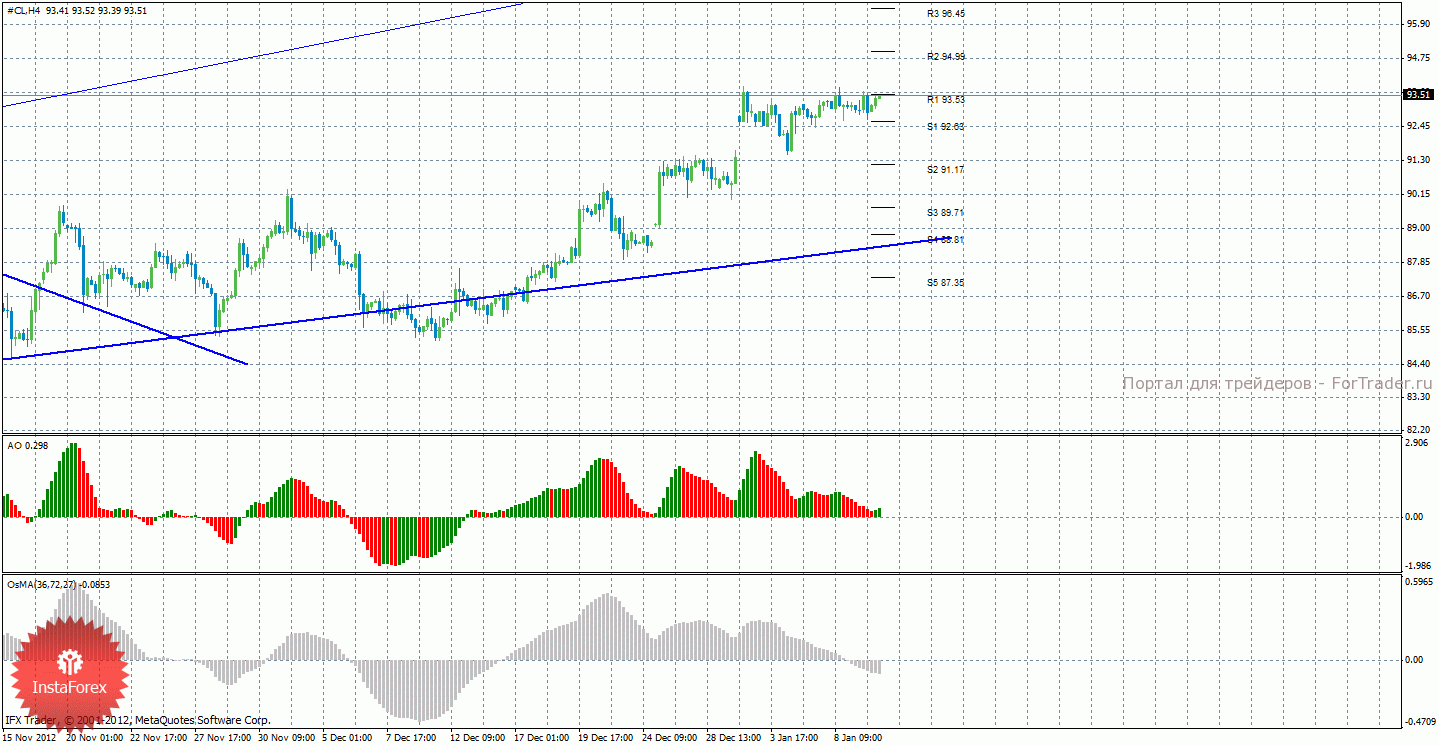1439x745 pixels.
Task: Click 83.30 on the price axis
Action: 1419,398
